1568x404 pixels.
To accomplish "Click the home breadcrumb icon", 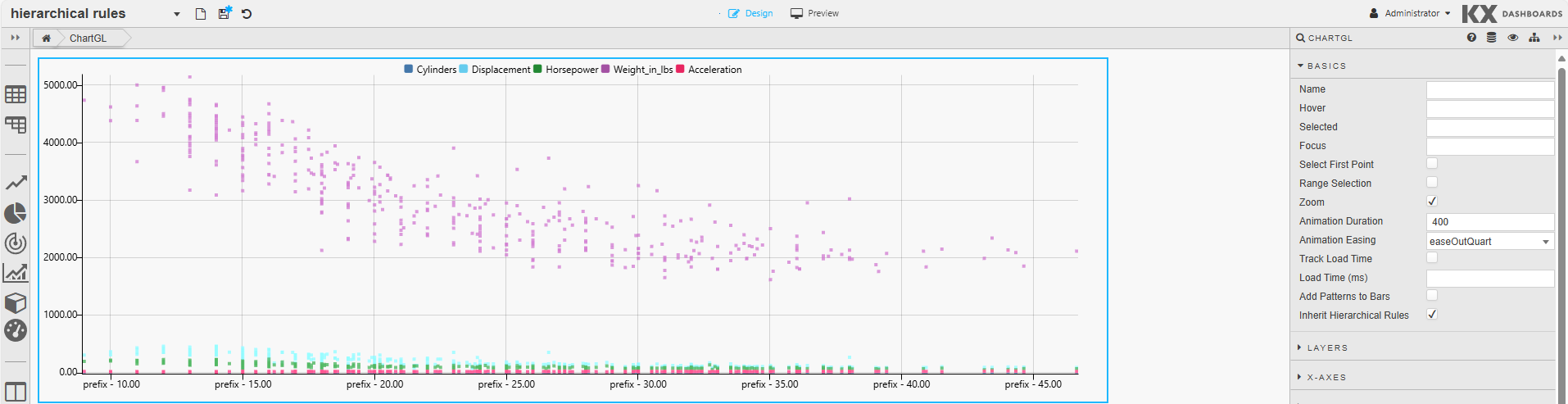I will (47, 39).
